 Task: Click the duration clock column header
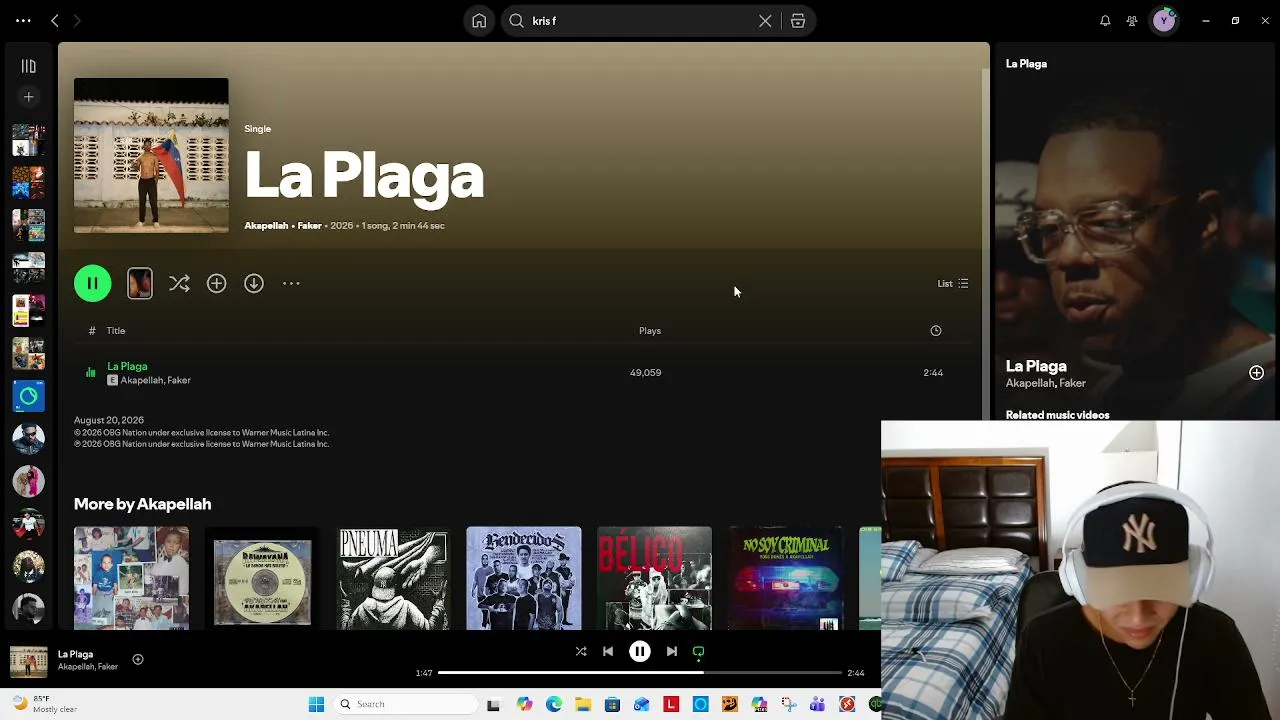click(x=936, y=331)
